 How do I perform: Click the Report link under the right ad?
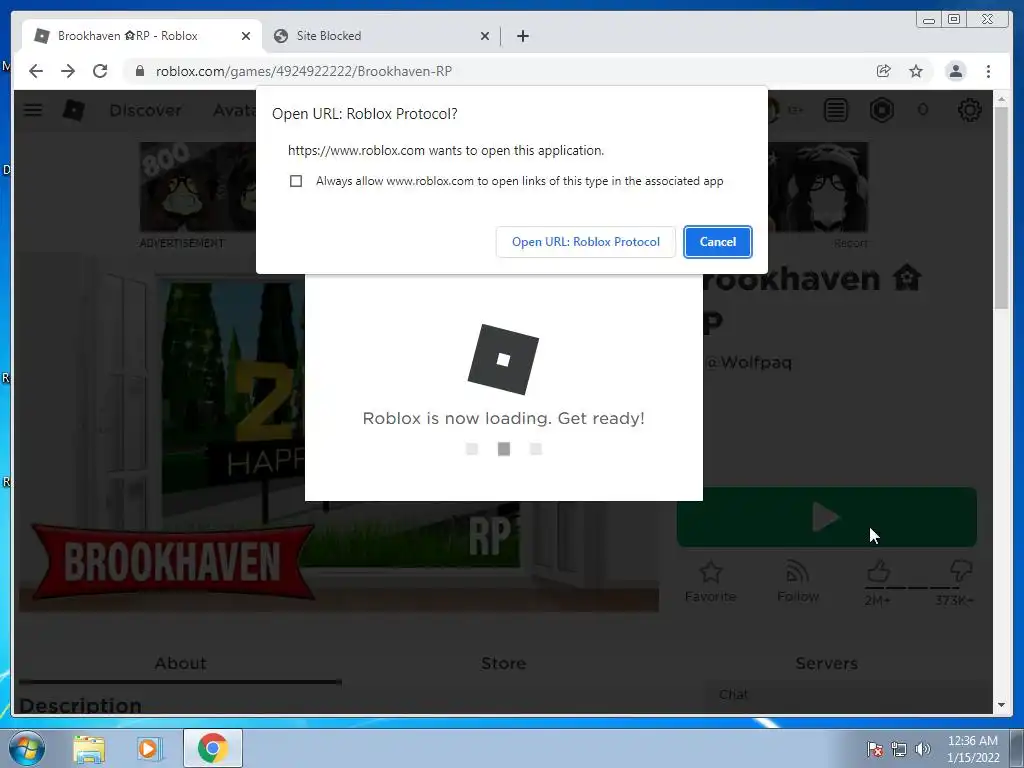(850, 243)
